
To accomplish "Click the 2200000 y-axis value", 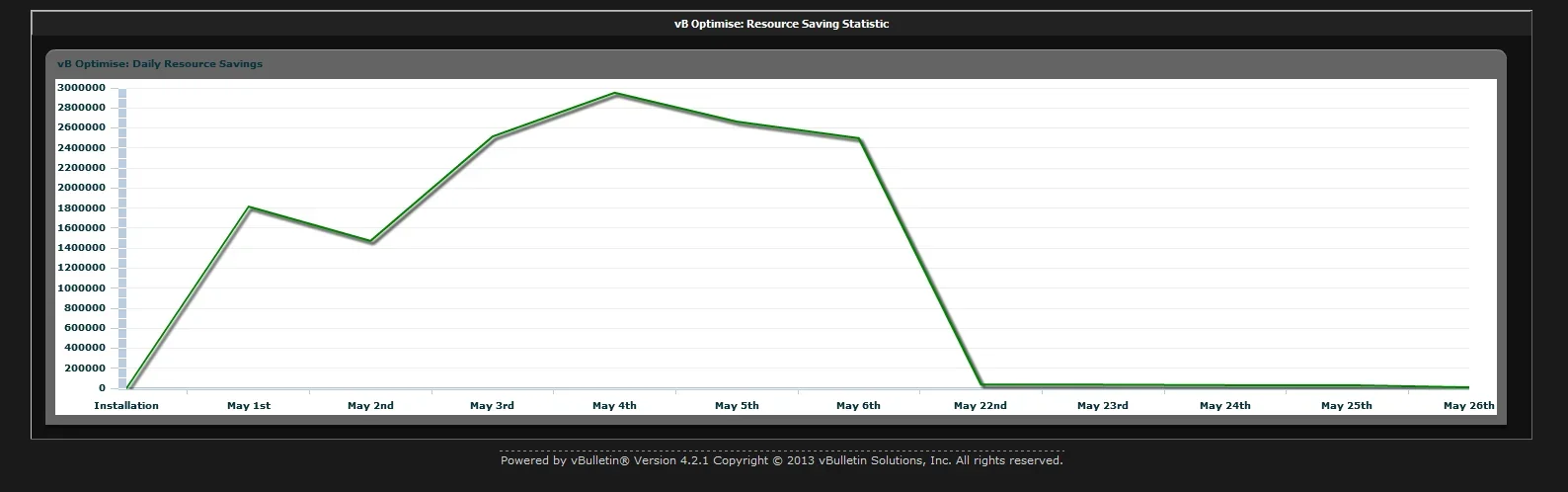I will (81, 167).
